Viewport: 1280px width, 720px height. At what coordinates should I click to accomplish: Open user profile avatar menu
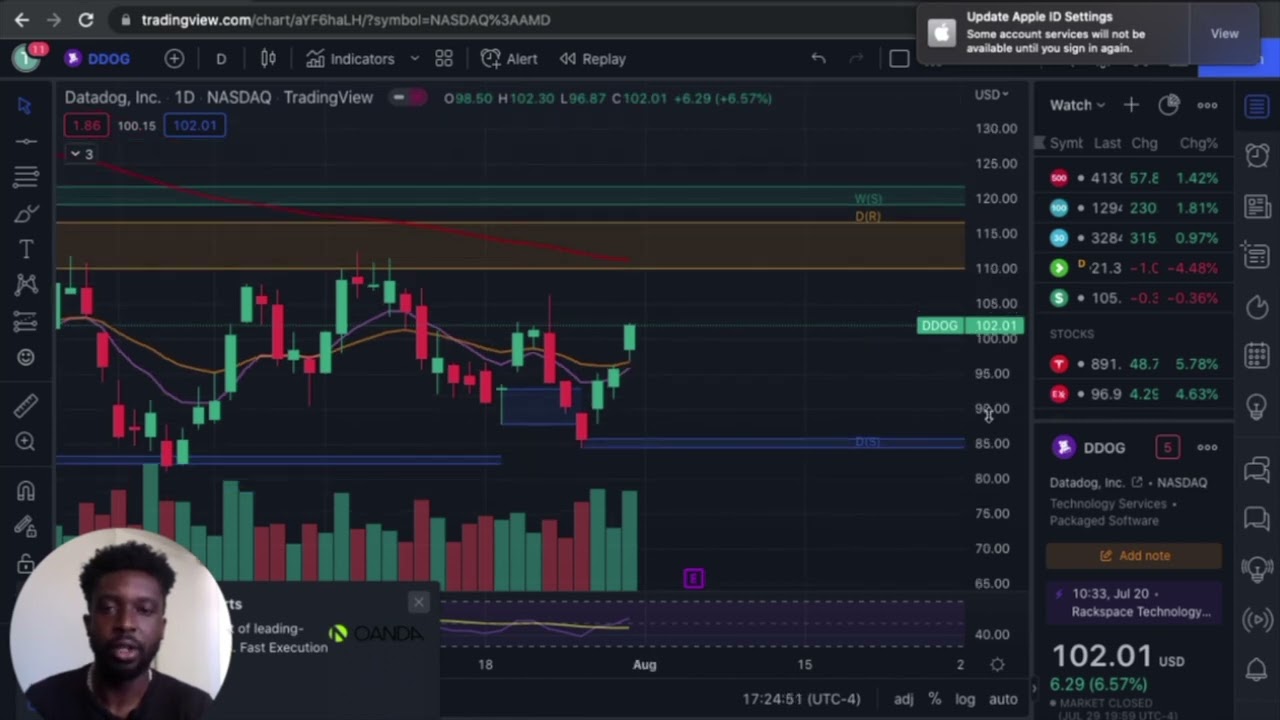(27, 58)
